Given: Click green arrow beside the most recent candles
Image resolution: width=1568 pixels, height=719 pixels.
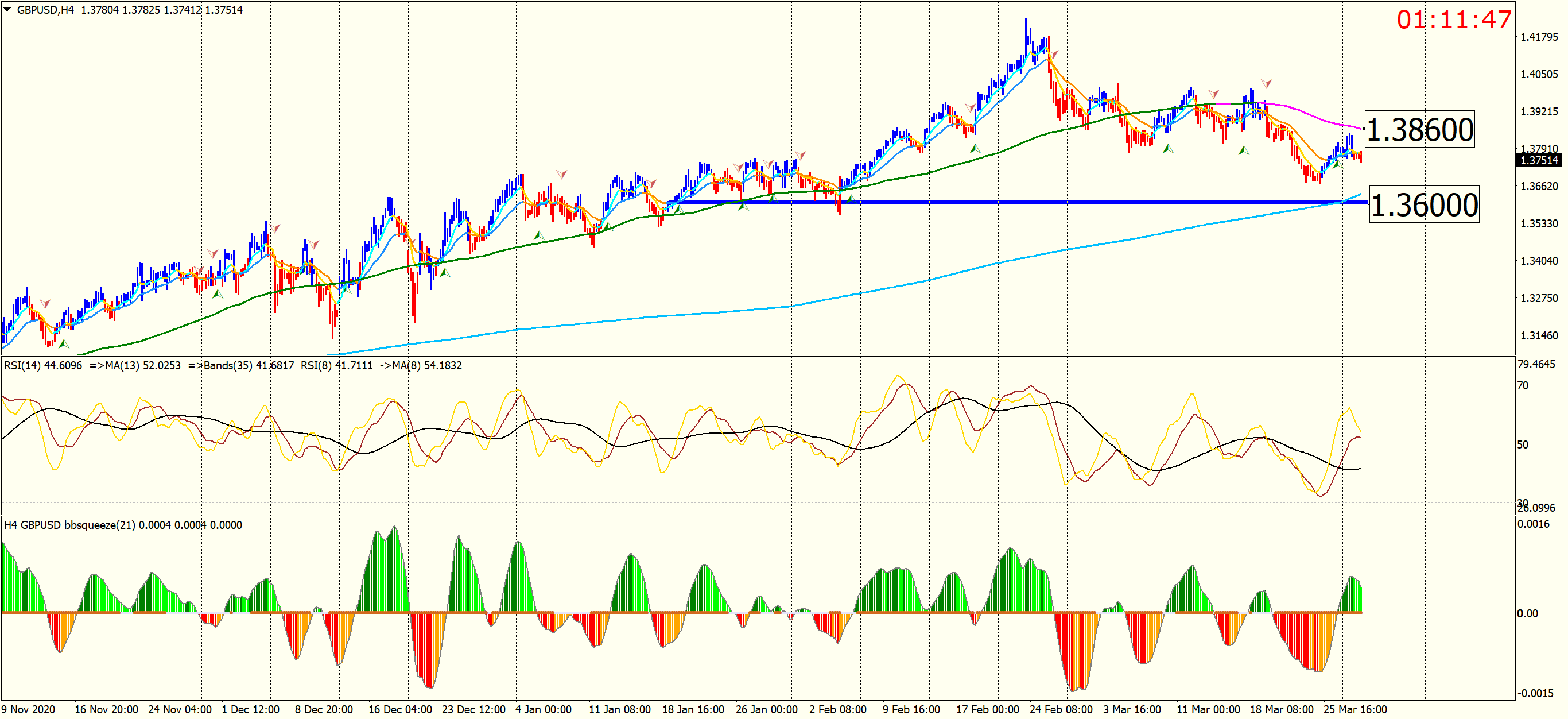Looking at the screenshot, I should (1337, 164).
